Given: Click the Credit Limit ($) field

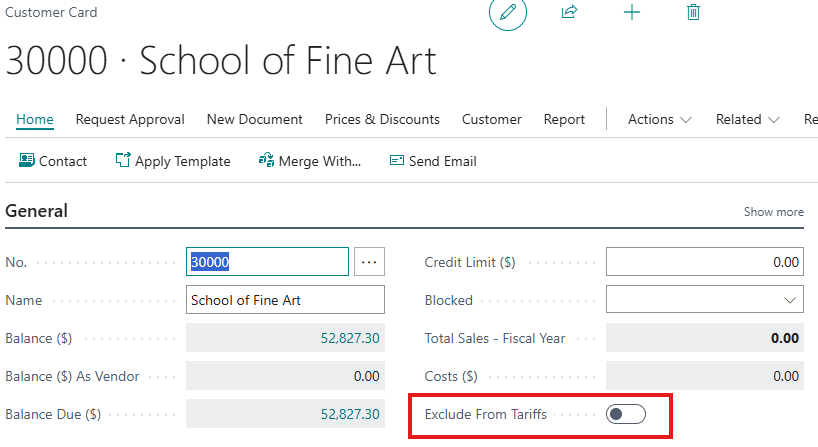Looking at the screenshot, I should tap(704, 262).
